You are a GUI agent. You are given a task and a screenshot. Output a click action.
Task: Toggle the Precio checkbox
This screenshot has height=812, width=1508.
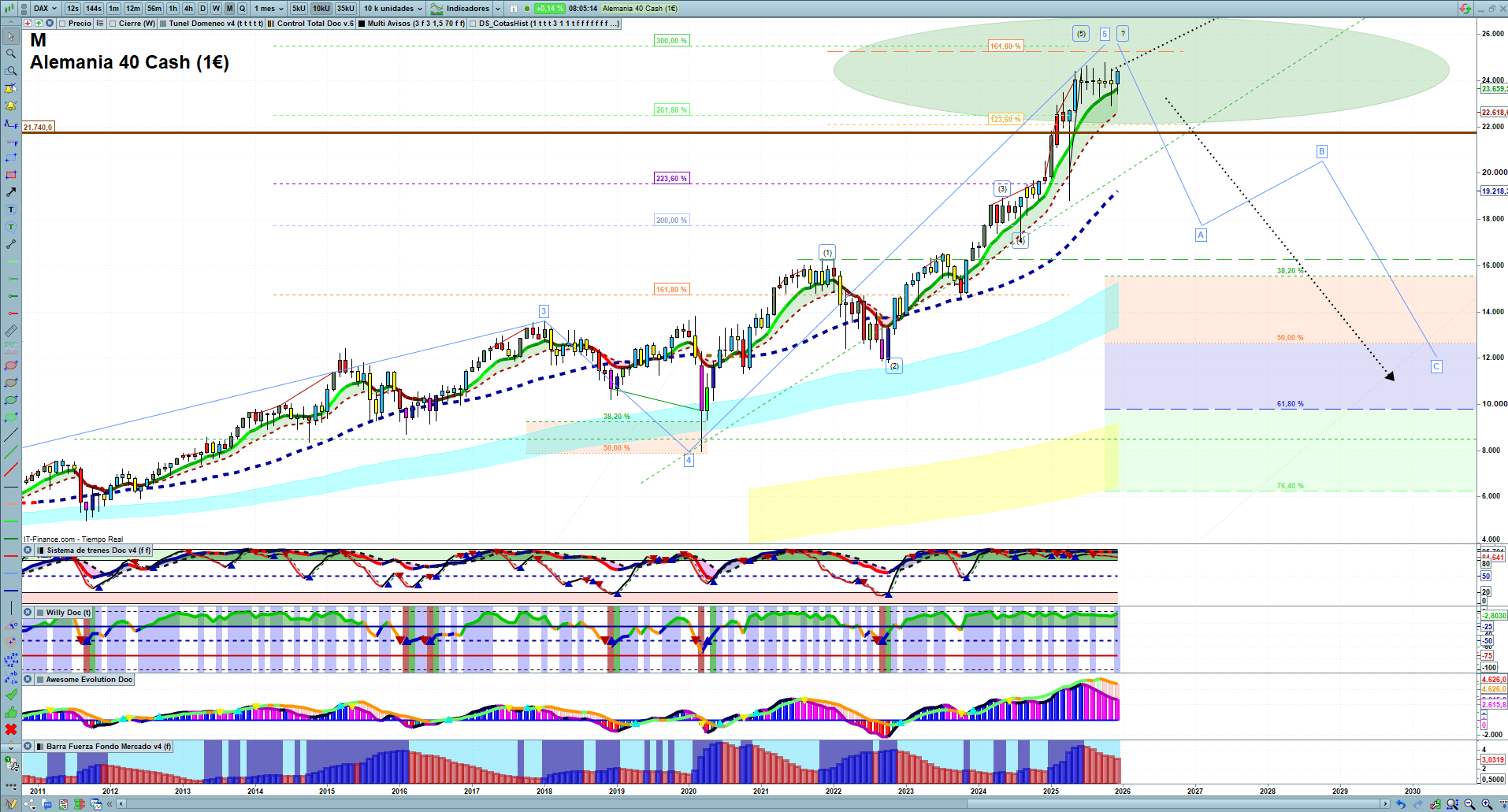pos(63,24)
